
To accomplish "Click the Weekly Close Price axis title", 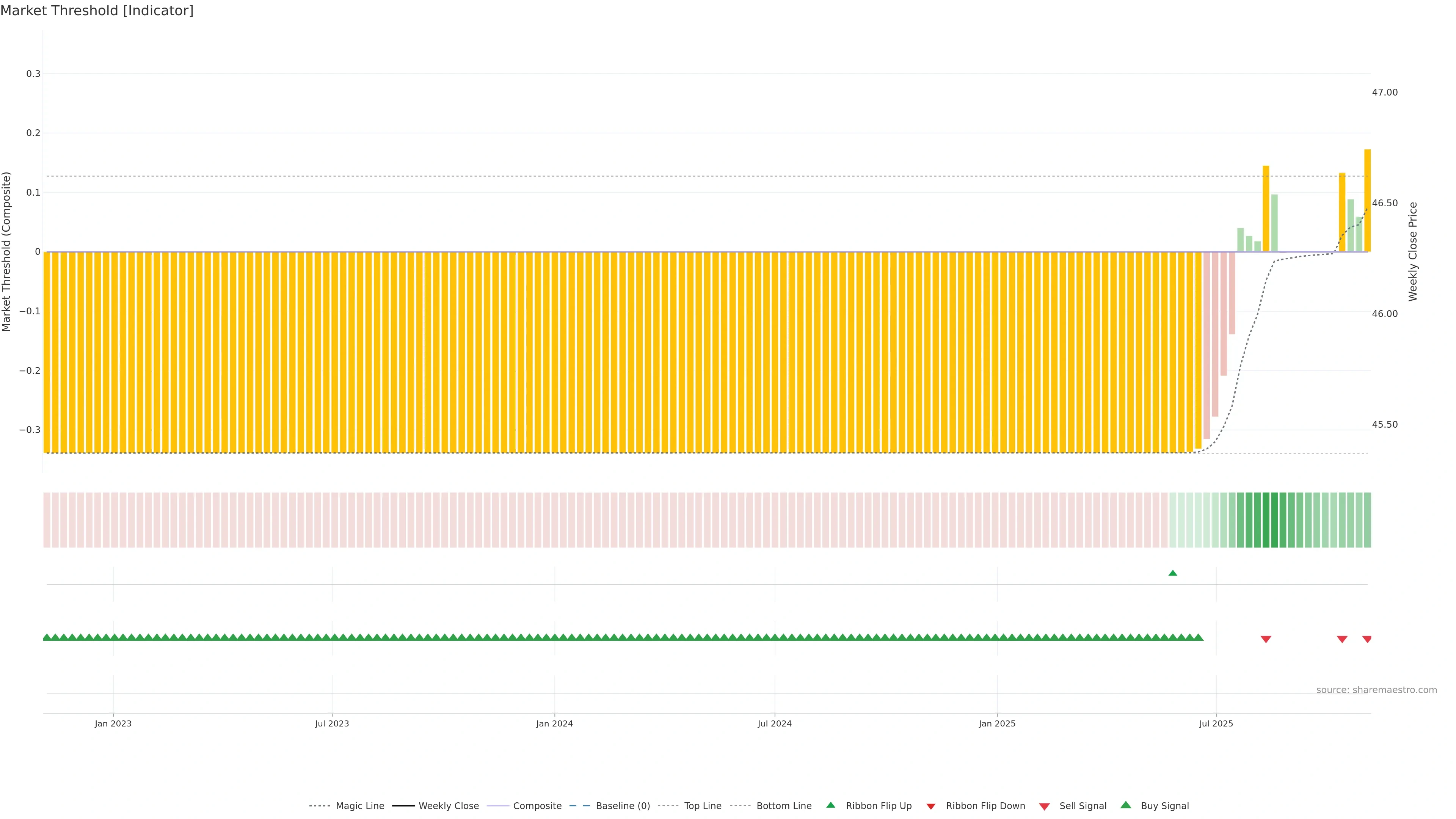I will tap(1412, 251).
